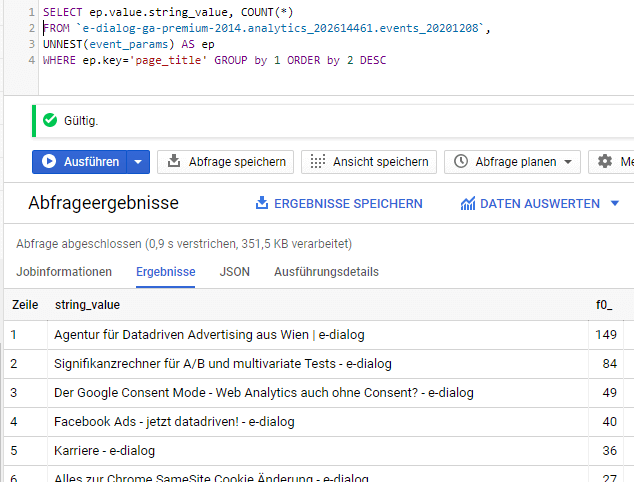Save the query via Abfrage speichern
The image size is (634, 482).
tap(225, 161)
